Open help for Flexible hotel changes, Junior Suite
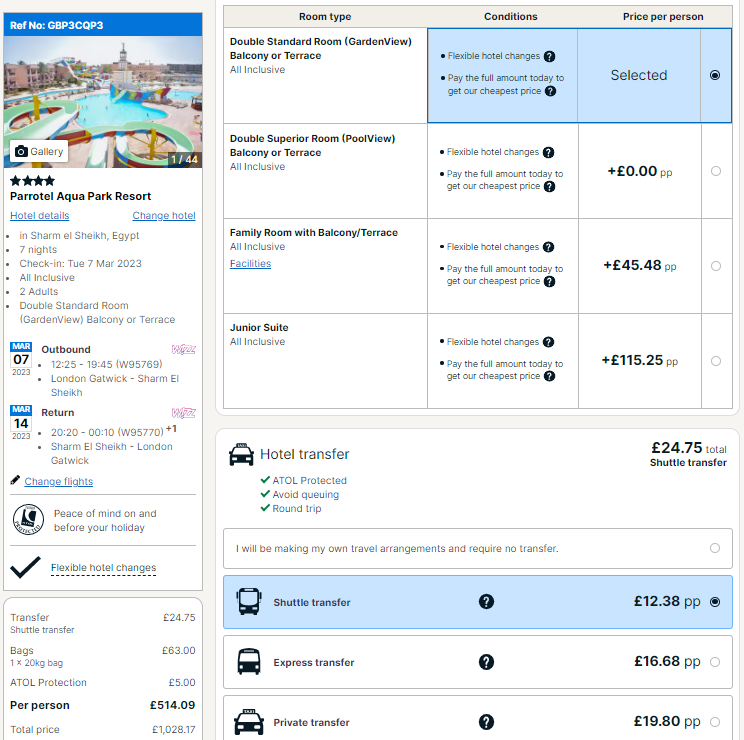 click(549, 342)
